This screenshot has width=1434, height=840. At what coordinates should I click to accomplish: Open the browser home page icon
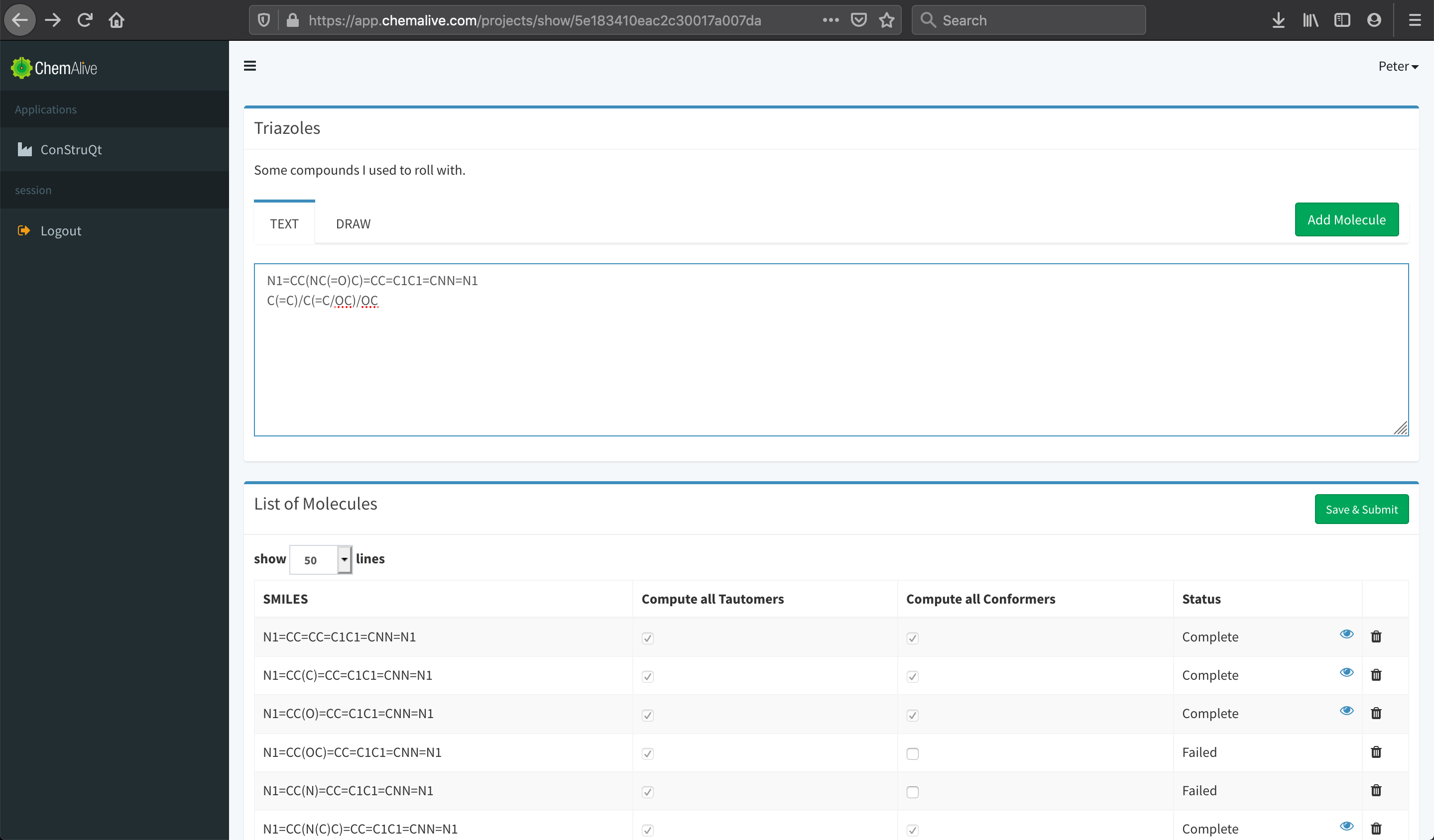click(x=117, y=20)
